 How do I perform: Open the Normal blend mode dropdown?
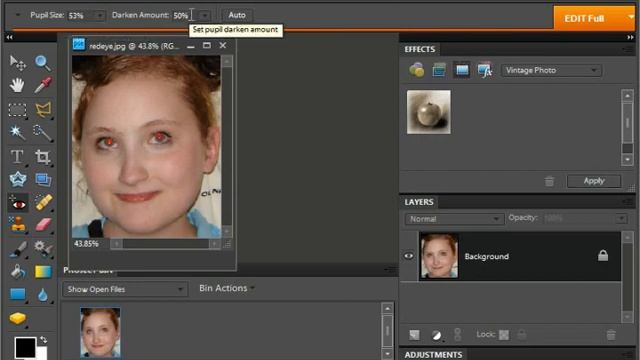click(454, 219)
